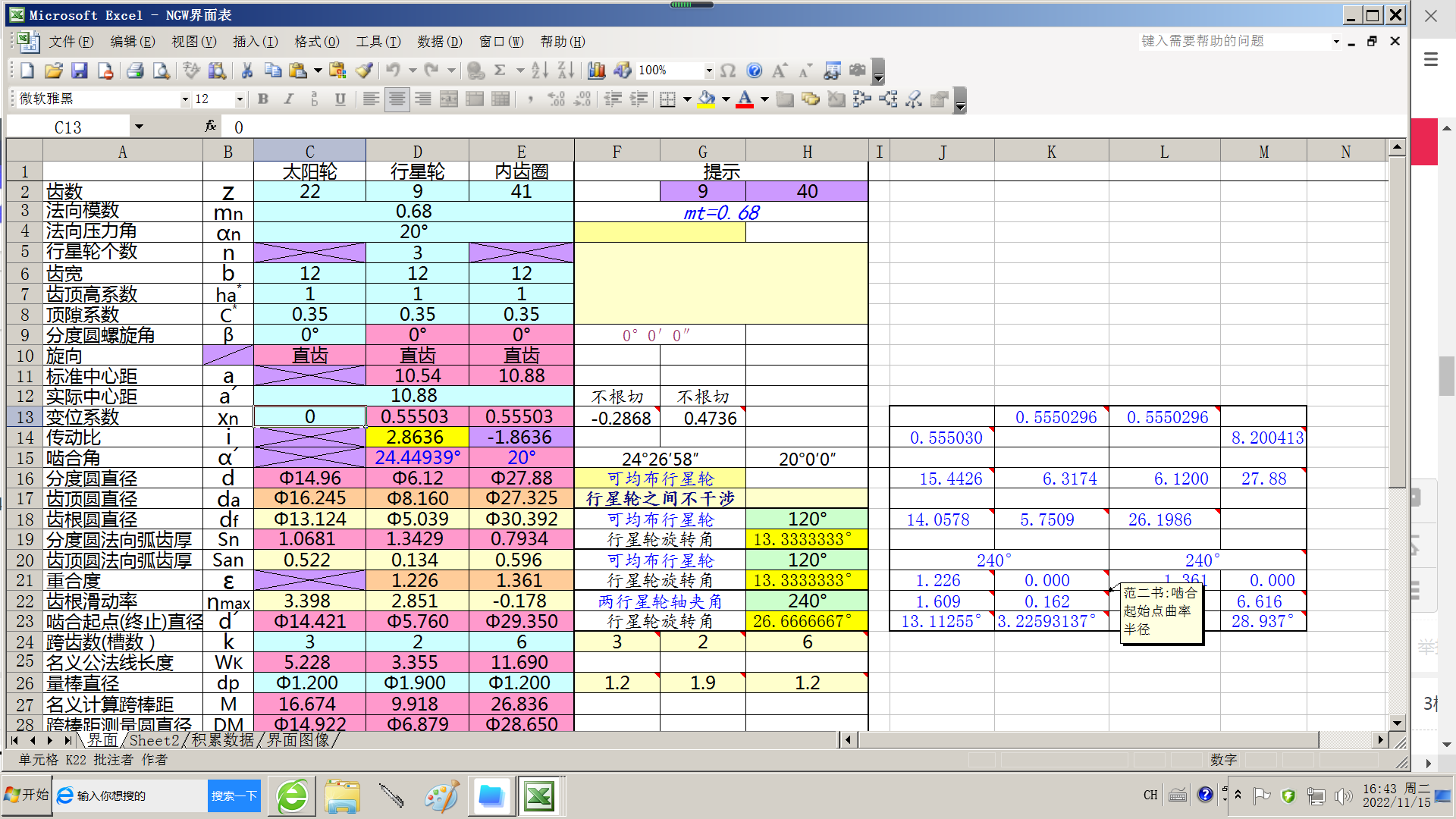Decrease indent of cell
This screenshot has width=1456, height=819.
pyautogui.click(x=613, y=99)
